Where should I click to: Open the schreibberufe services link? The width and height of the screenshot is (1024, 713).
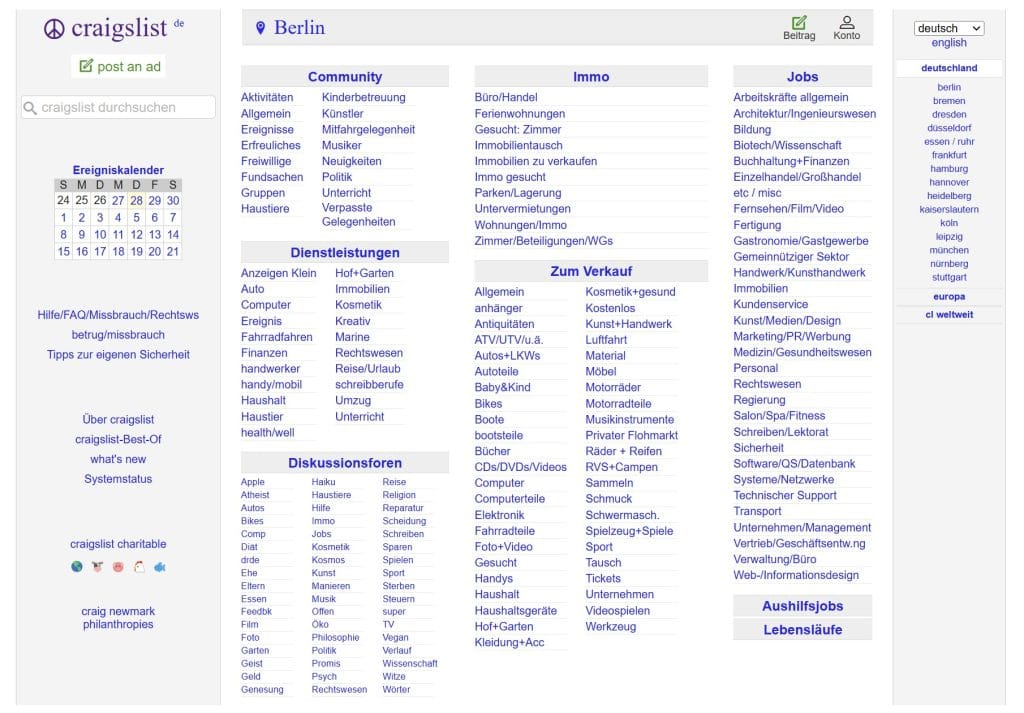(369, 385)
